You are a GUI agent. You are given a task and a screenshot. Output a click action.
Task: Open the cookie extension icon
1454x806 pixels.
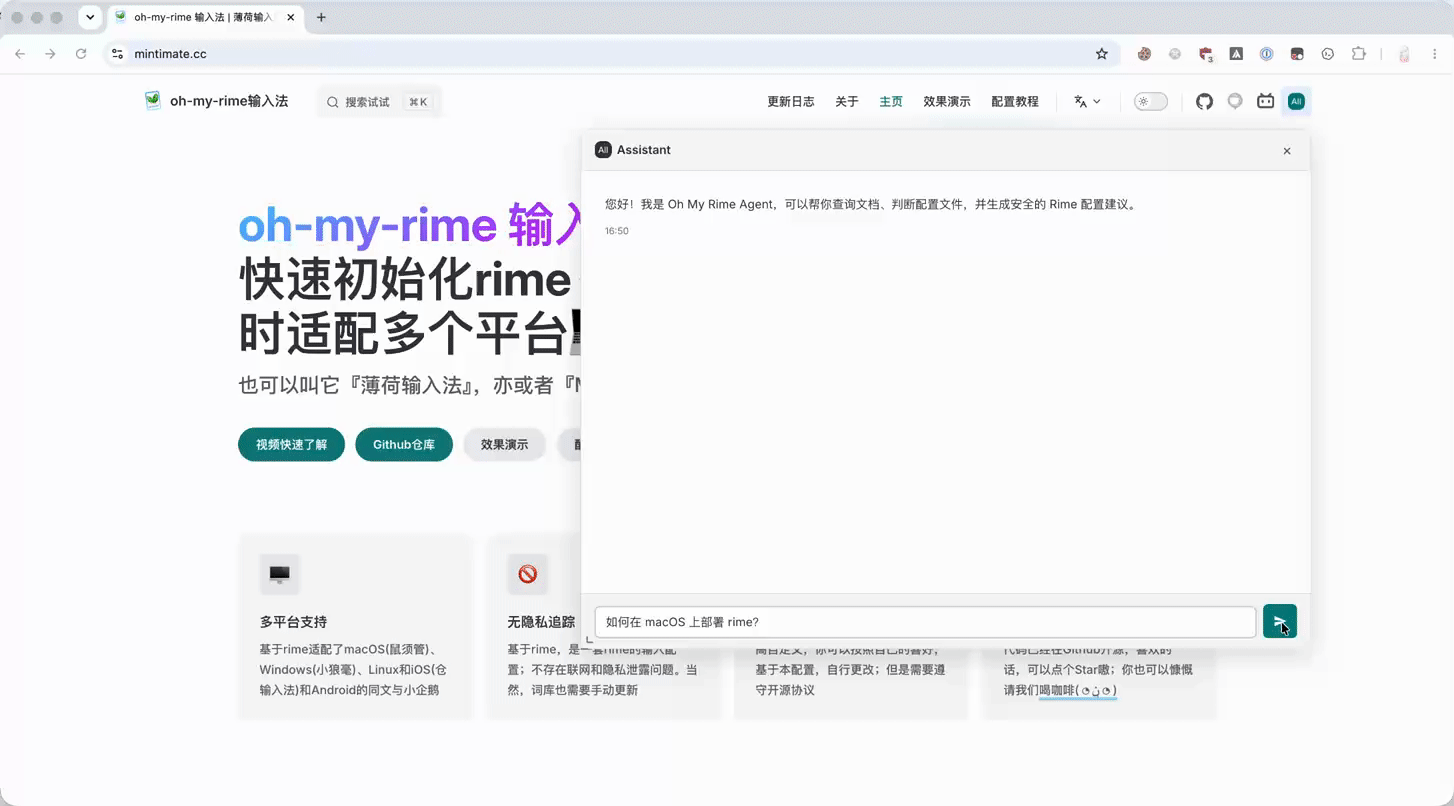1144,54
